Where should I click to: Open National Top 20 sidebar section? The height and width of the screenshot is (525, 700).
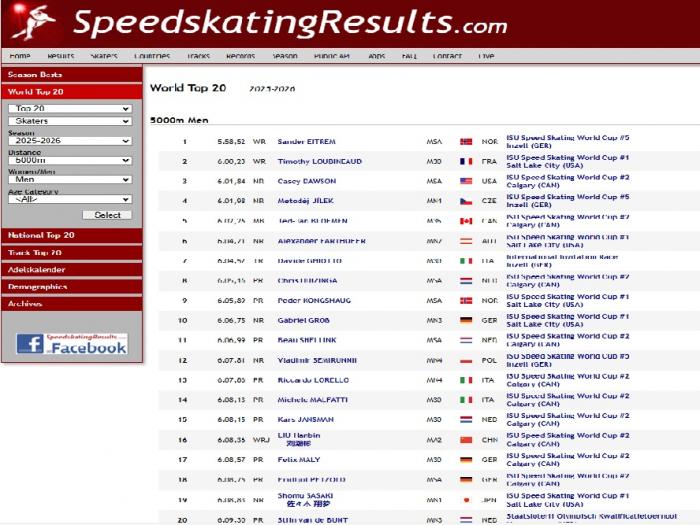pos(72,235)
